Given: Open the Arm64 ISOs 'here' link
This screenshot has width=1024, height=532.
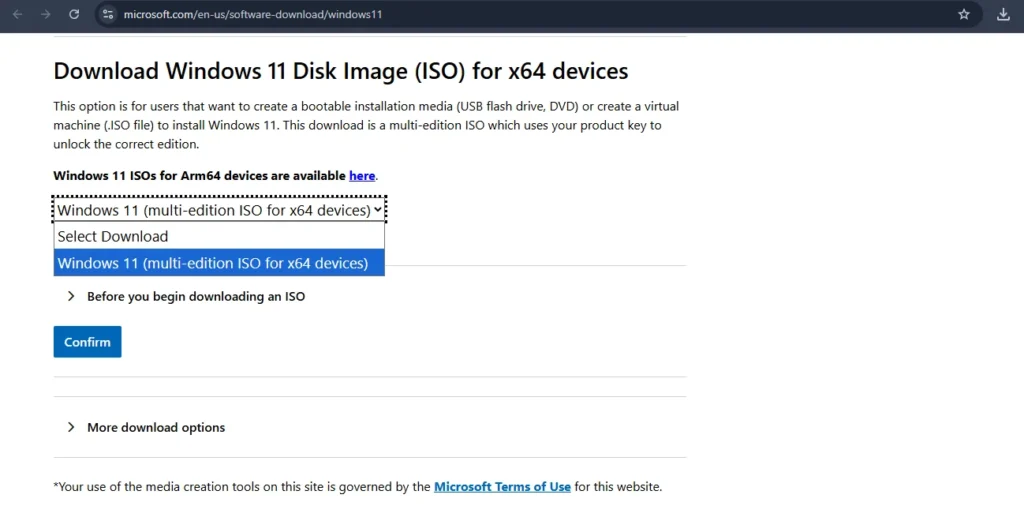Looking at the screenshot, I should click(362, 176).
